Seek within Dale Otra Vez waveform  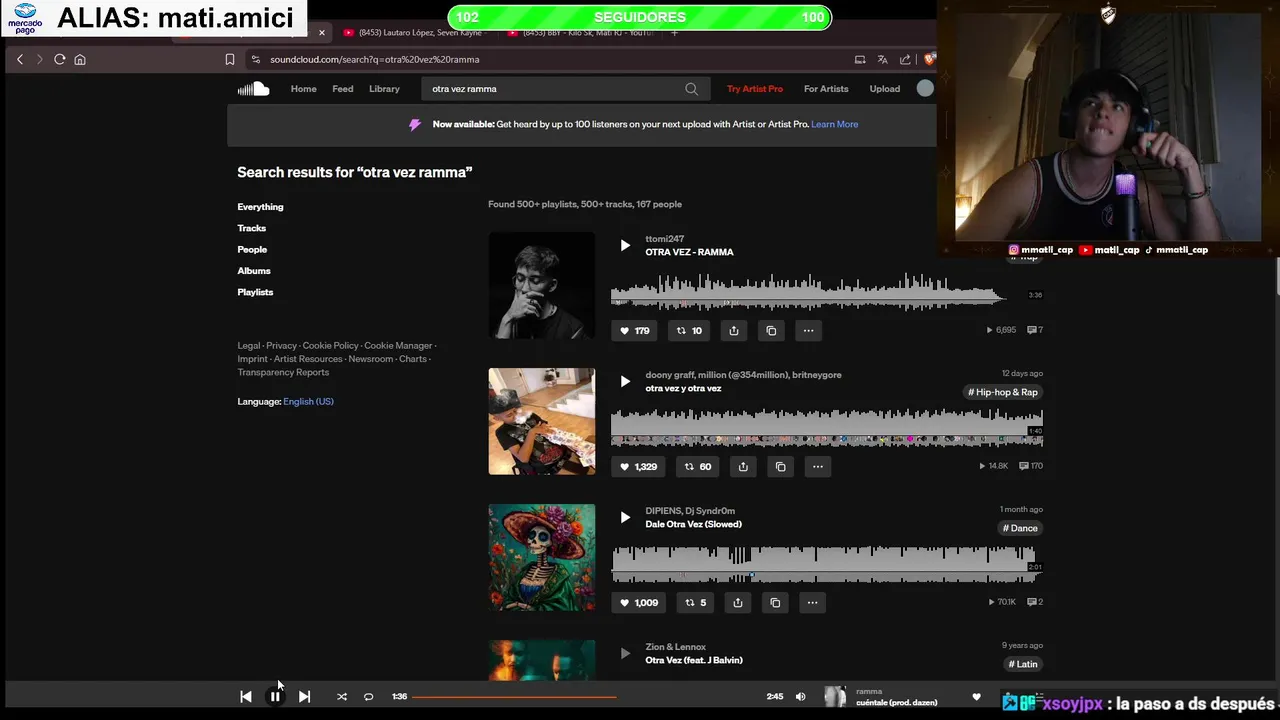[x=827, y=563]
